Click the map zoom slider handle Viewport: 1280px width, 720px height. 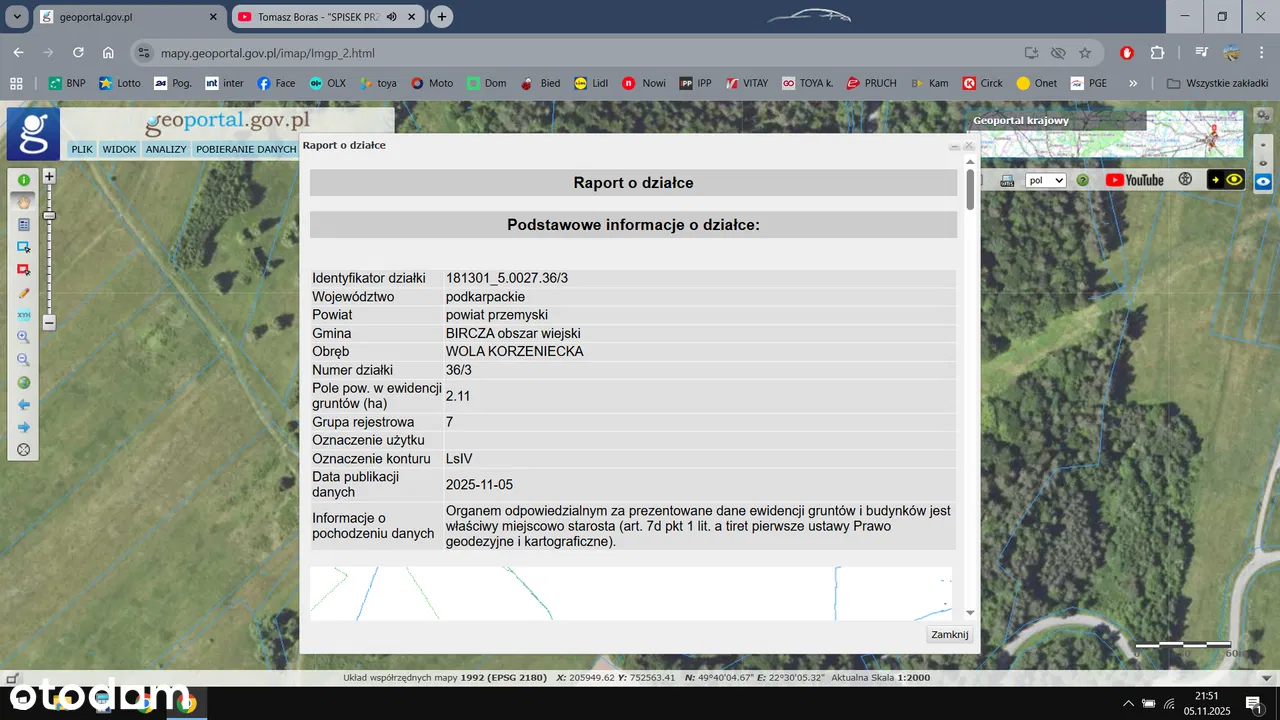click(49, 215)
